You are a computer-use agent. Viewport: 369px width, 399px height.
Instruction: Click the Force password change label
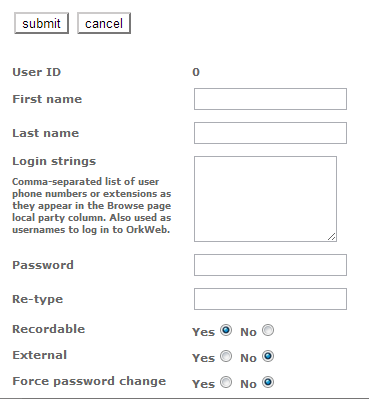click(89, 381)
